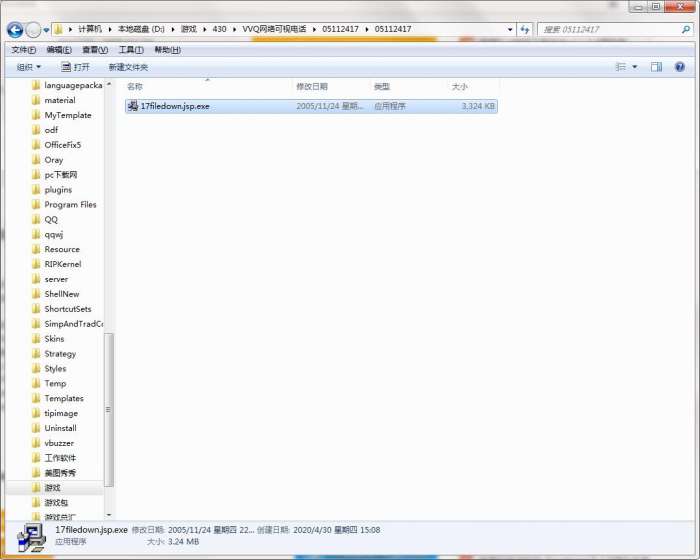Click the RIPKernel folder icon
Viewport: 700px width, 560px height.
[x=36, y=264]
